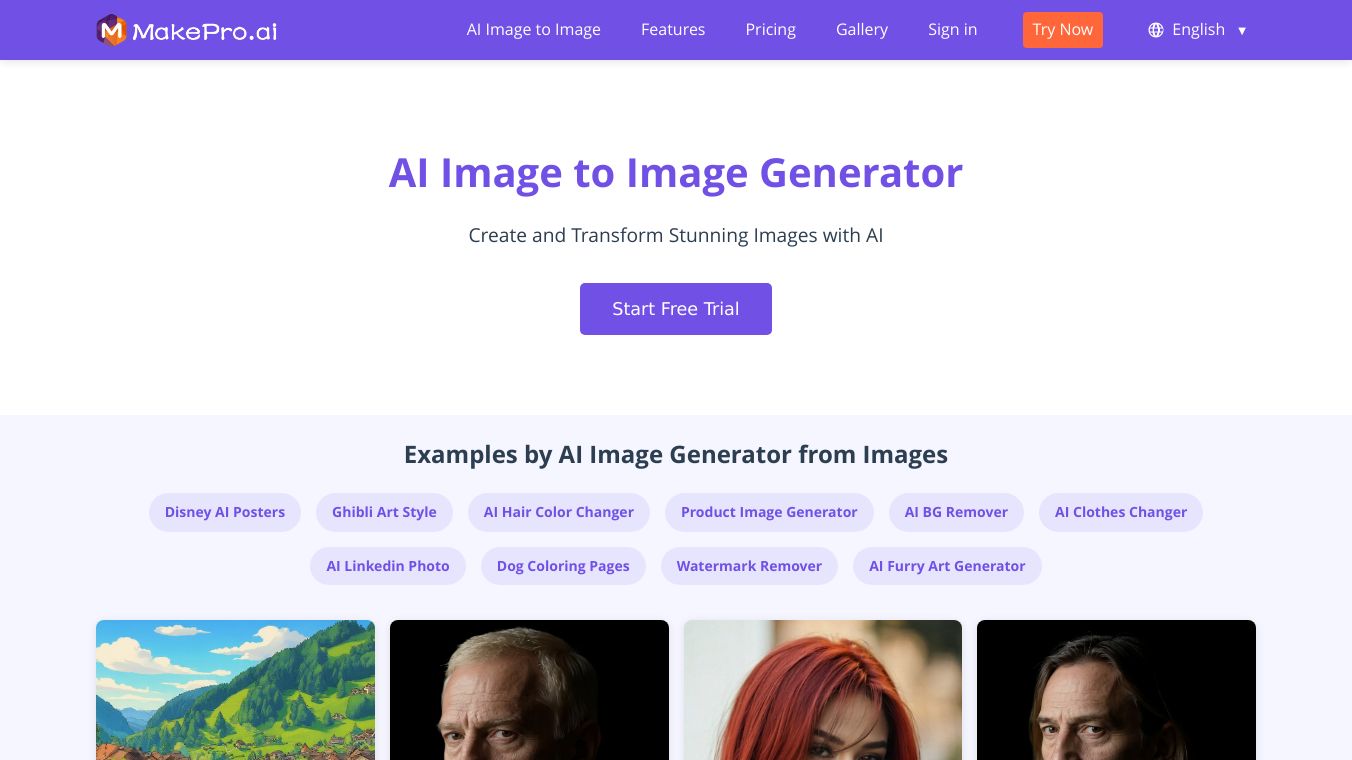
Task: Click the globe language icon
Action: (x=1156, y=30)
